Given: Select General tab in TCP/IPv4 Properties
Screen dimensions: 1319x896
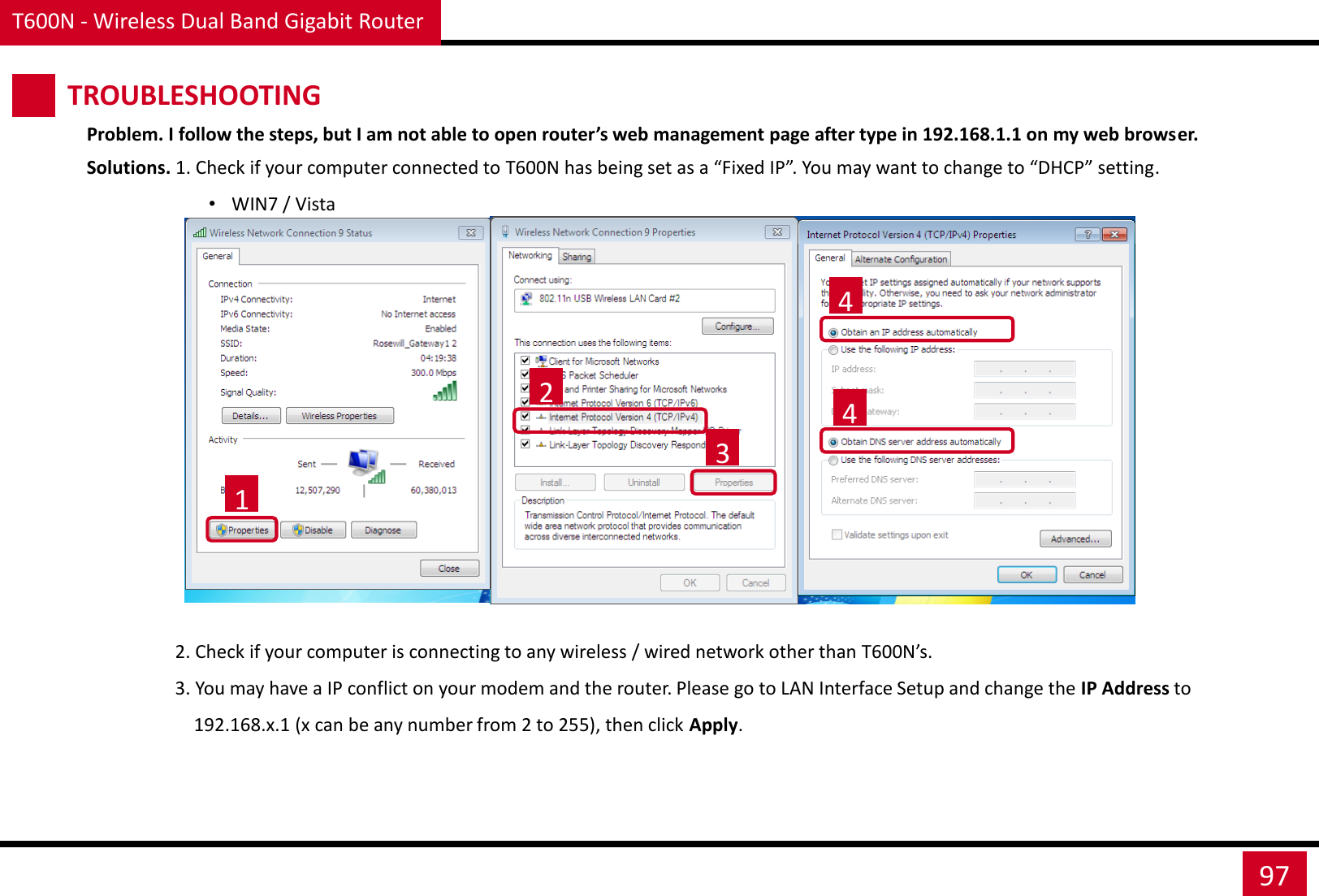Looking at the screenshot, I should pyautogui.click(x=830, y=258).
